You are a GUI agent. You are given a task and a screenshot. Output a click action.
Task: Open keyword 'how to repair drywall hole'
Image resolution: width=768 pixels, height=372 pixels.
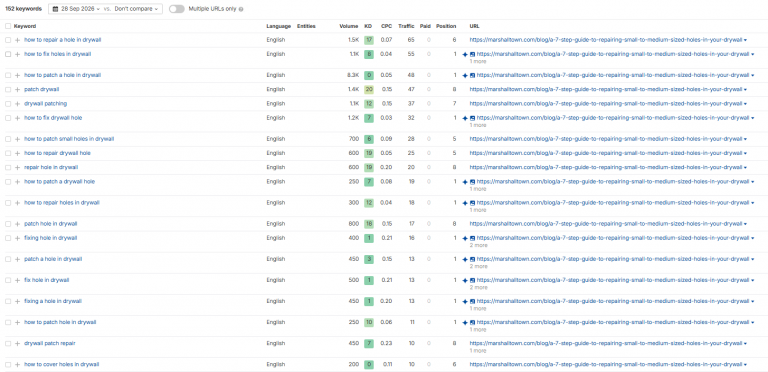coord(57,153)
